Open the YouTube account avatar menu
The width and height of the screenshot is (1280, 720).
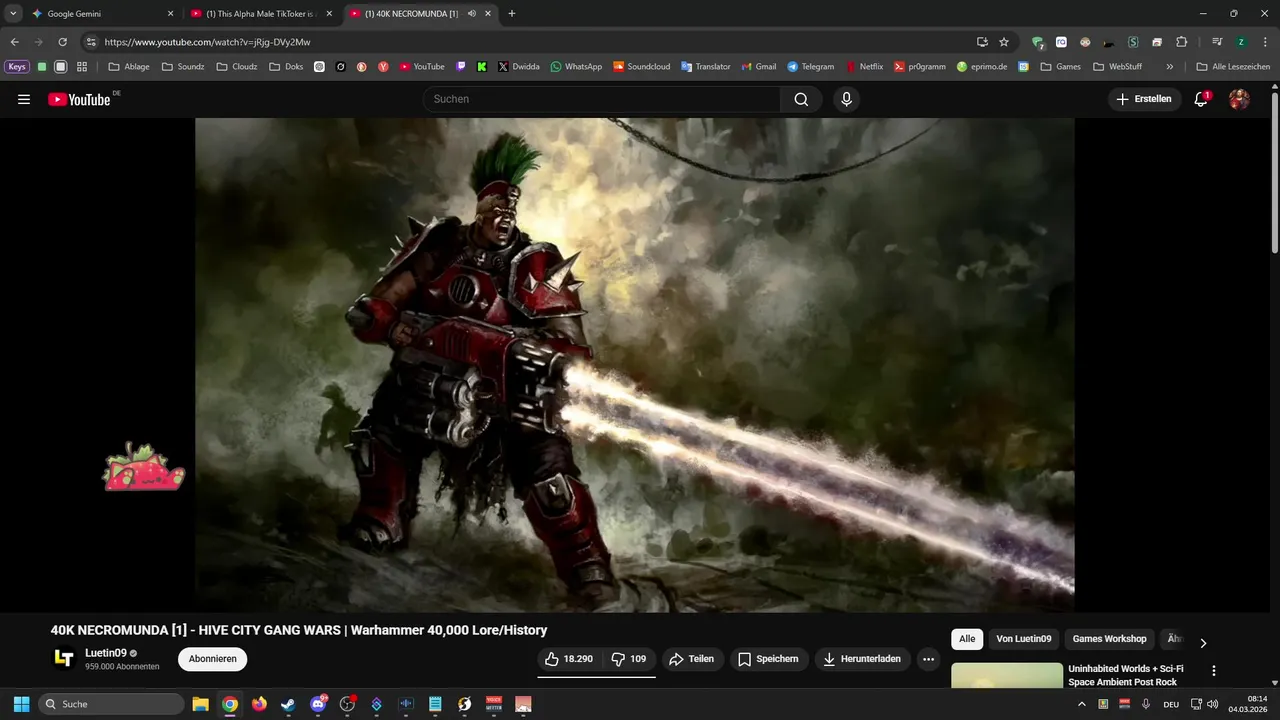[1239, 99]
